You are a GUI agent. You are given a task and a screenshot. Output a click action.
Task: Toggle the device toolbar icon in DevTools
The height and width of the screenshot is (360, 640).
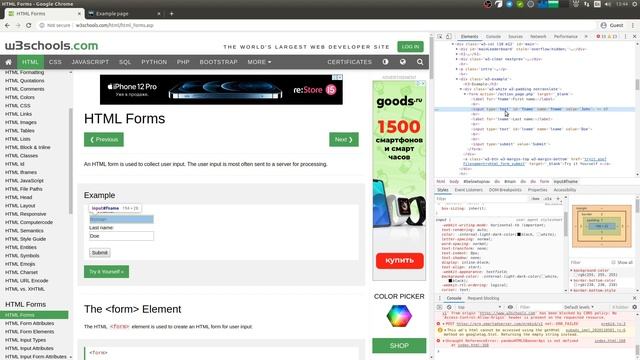(449, 36)
